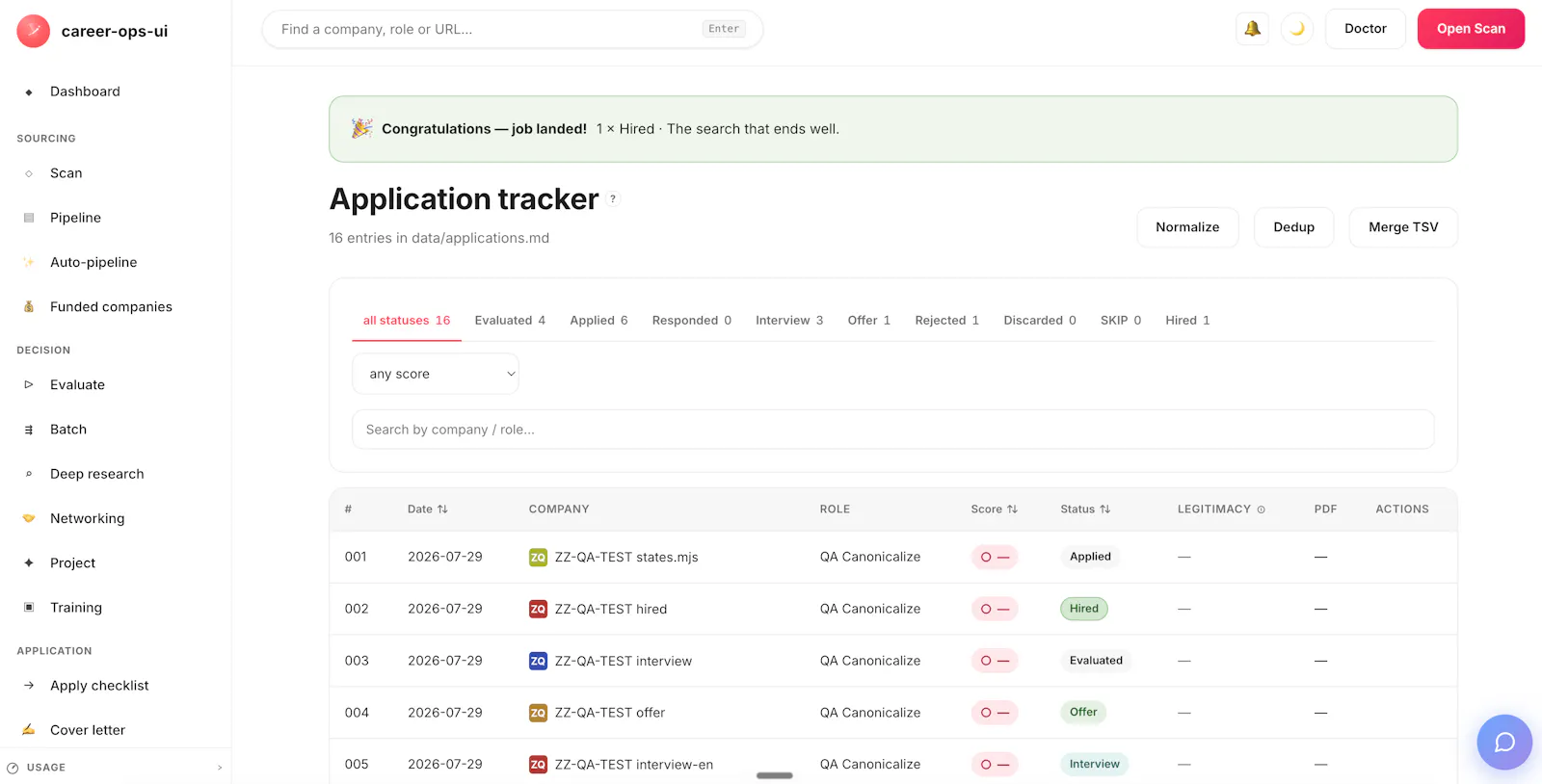The image size is (1542, 784).
Task: Click the Scan sidebar icon
Action: click(x=29, y=173)
